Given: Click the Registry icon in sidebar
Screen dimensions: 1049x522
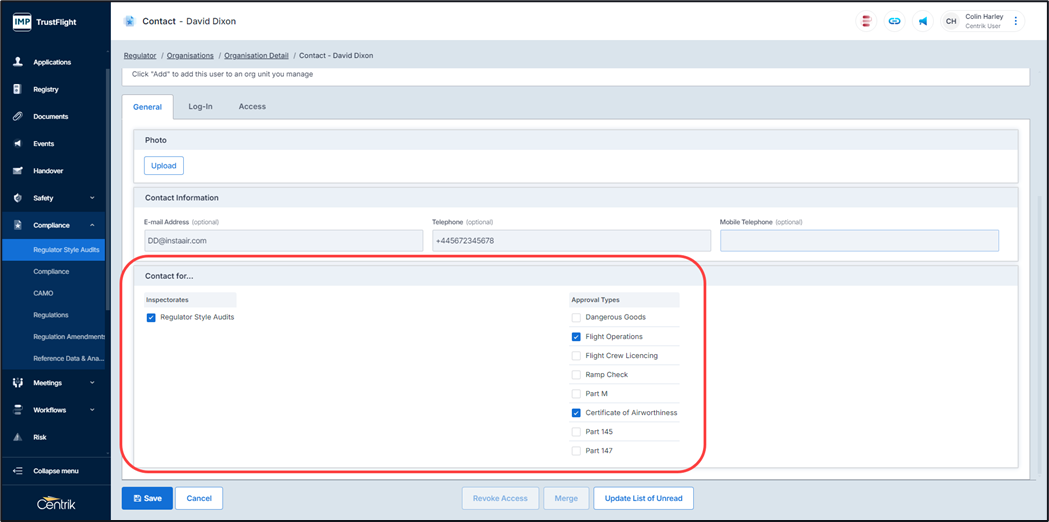Looking at the screenshot, I should point(18,89).
